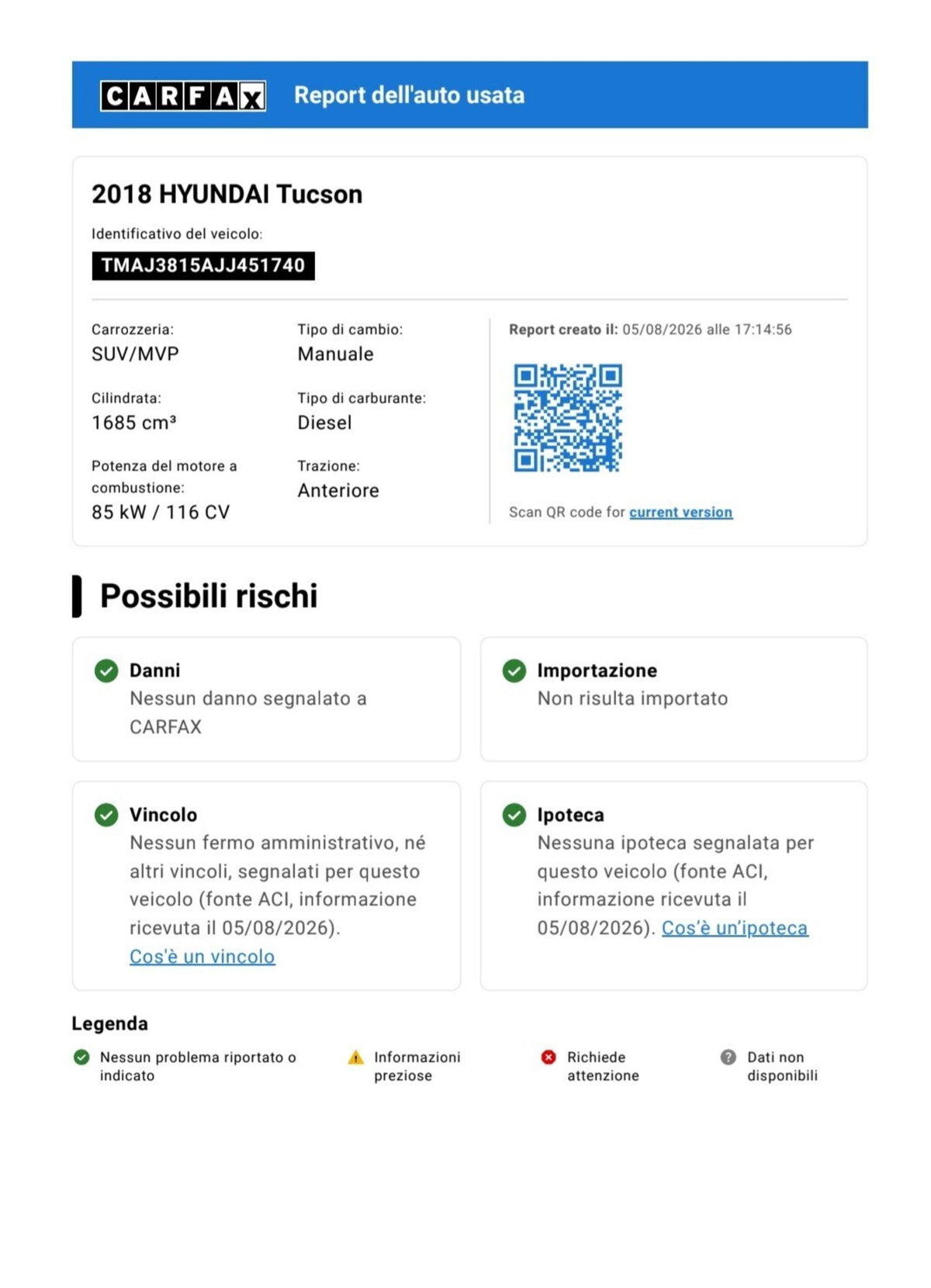Click the "Importazione" card title
The width and height of the screenshot is (931, 1288).
[597, 671]
